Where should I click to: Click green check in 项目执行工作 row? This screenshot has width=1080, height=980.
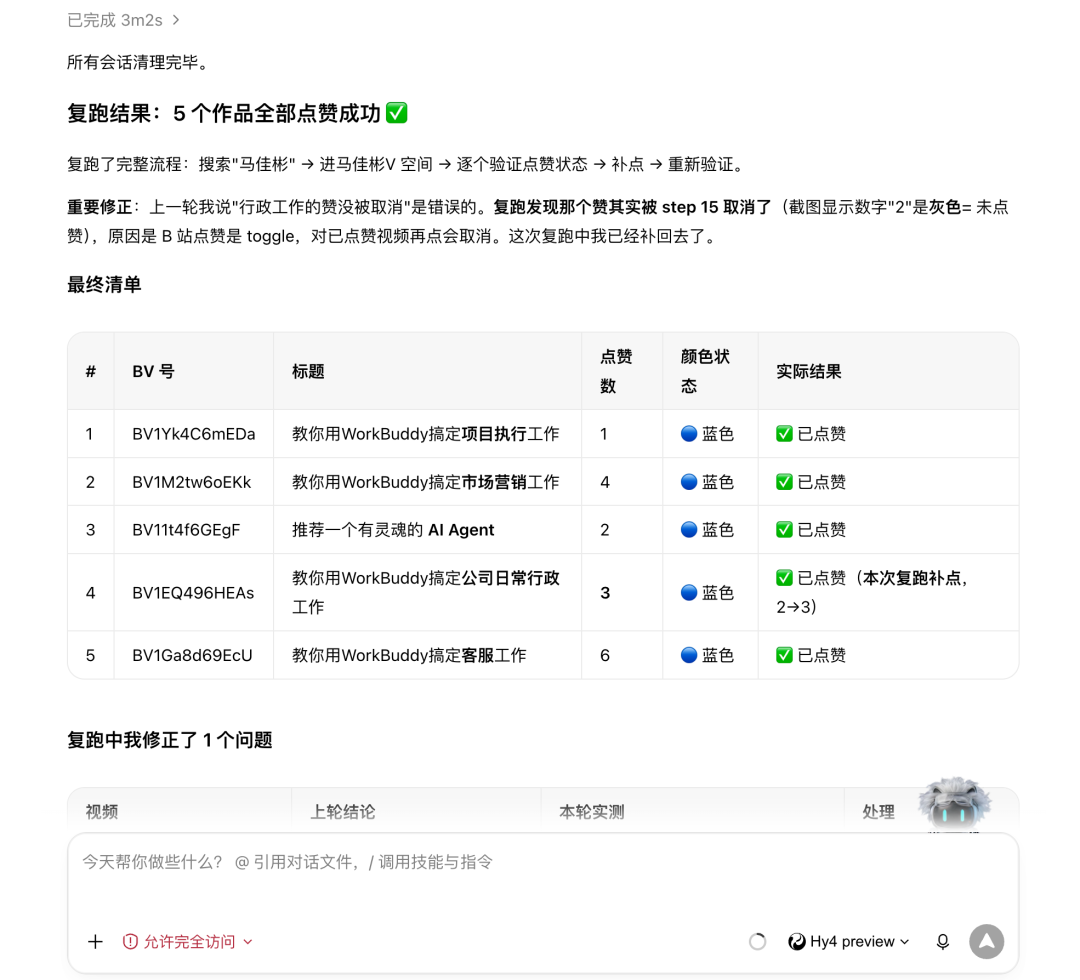[784, 433]
